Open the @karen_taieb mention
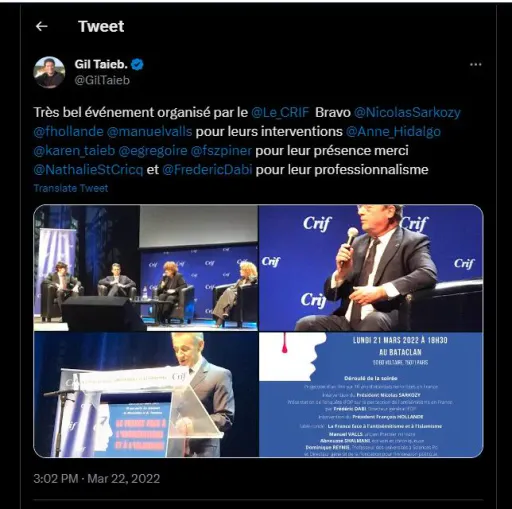This screenshot has width=512, height=509. click(x=74, y=151)
